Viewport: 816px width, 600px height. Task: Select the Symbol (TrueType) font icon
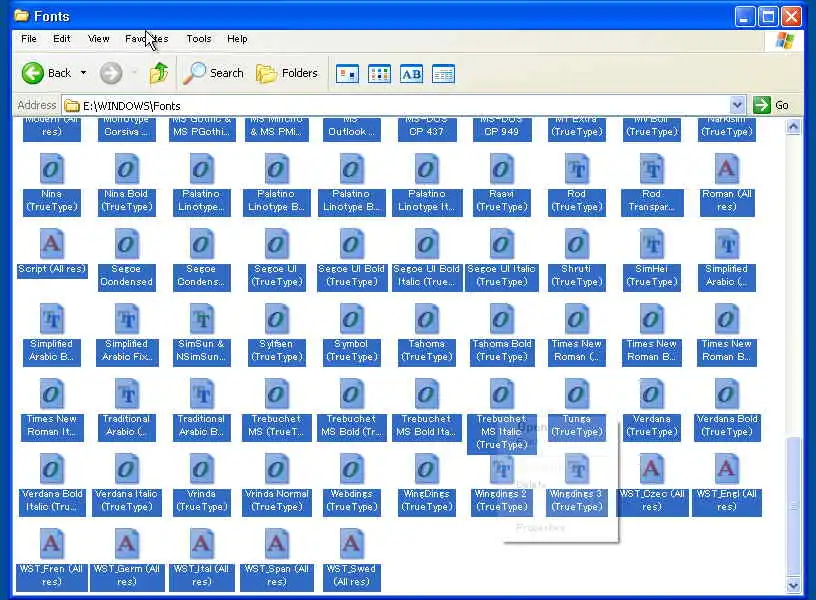click(x=351, y=320)
